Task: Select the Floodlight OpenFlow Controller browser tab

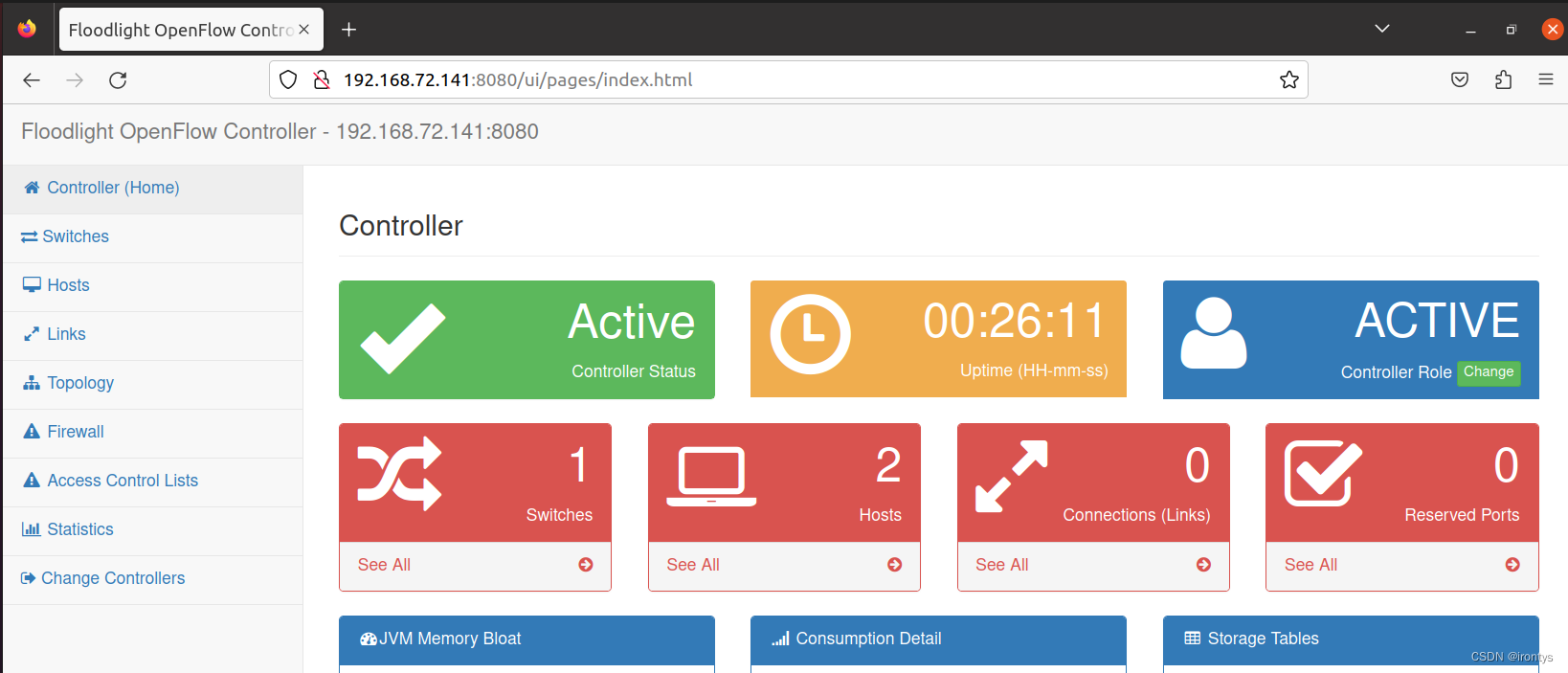Action: (x=191, y=30)
